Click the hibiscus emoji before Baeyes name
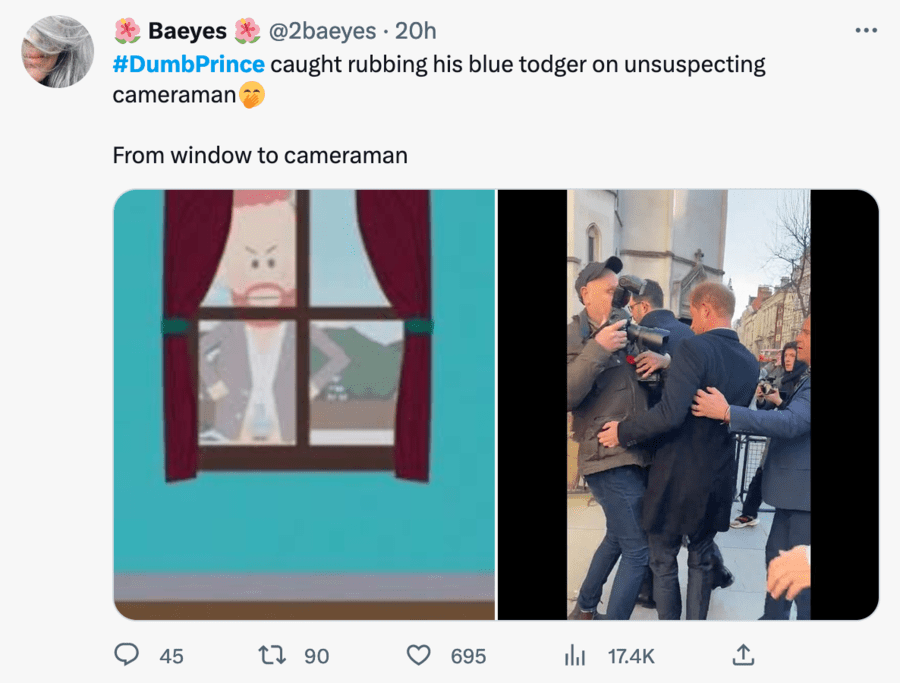Image resolution: width=900 pixels, height=683 pixels. [127, 31]
